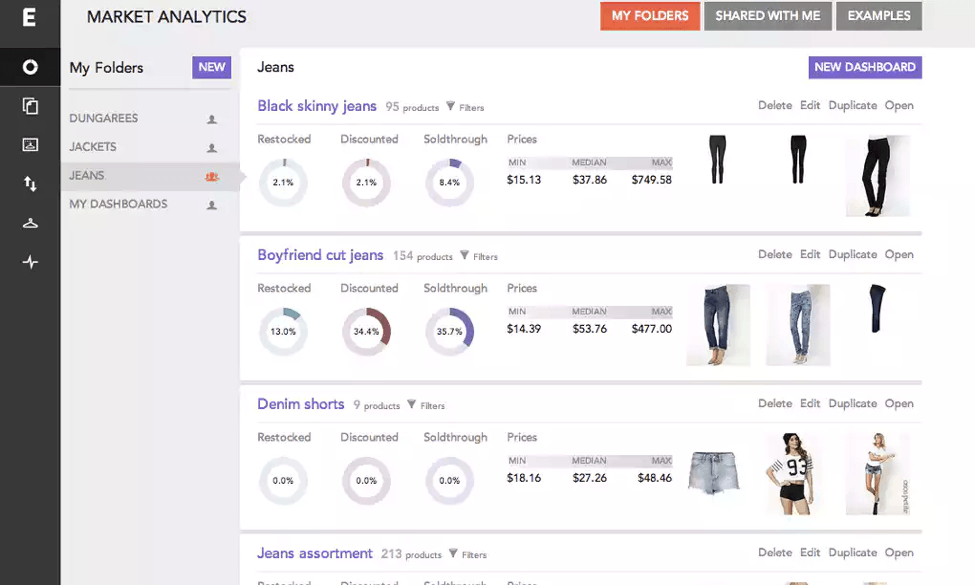Create a folder with the NEW button
Viewport: 975px width, 585px height.
pyautogui.click(x=211, y=67)
